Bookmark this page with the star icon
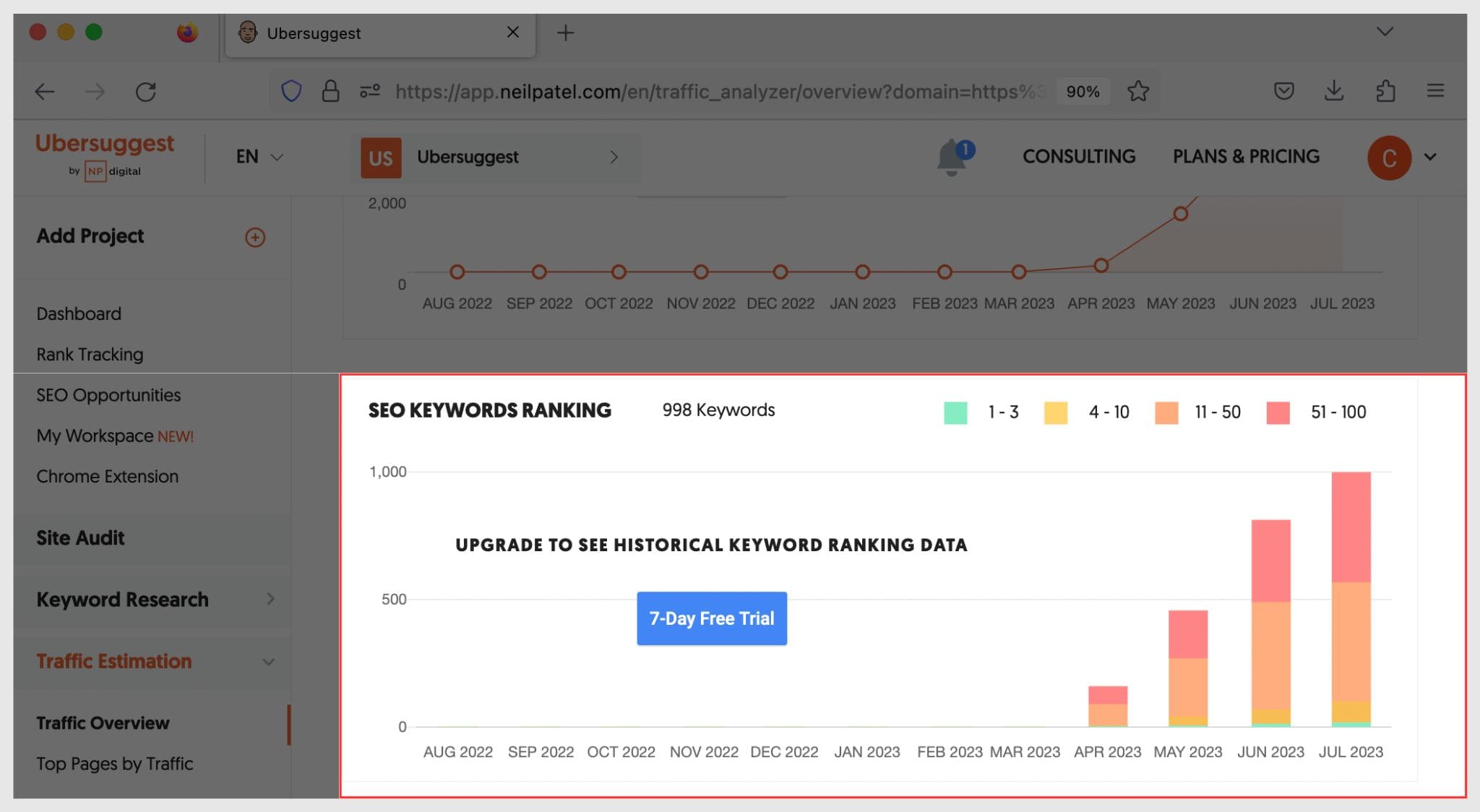 (1138, 91)
